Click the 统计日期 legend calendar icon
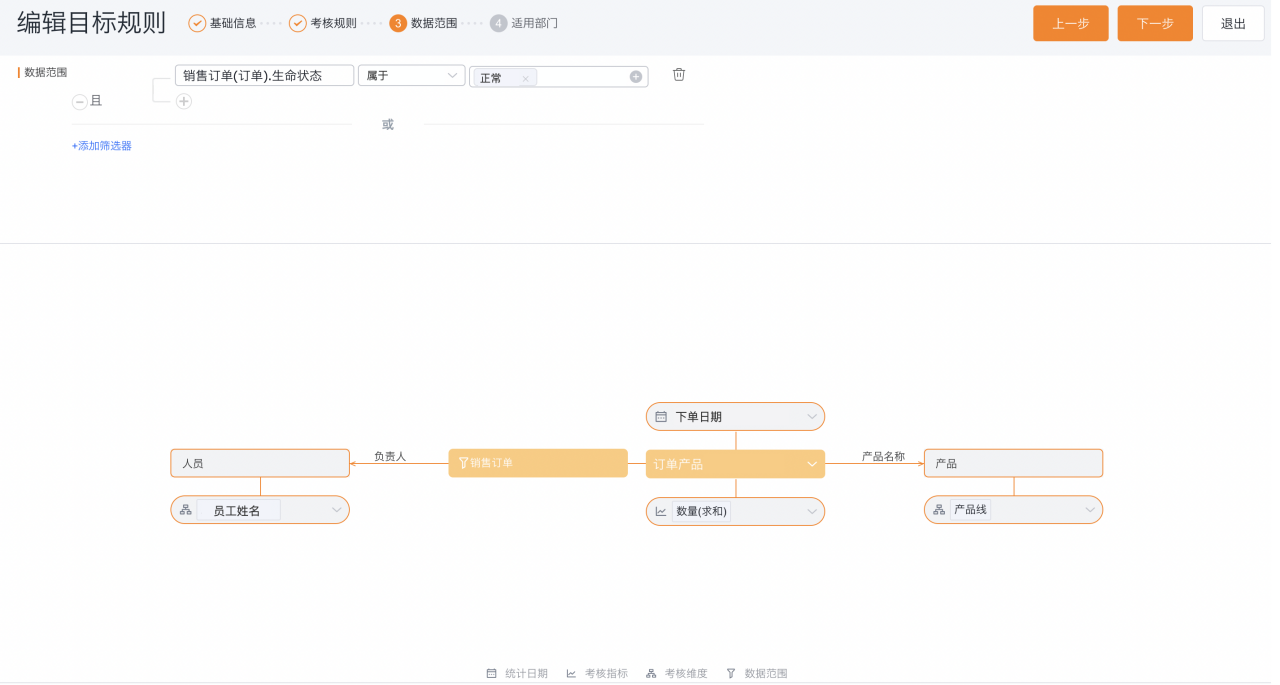 [x=491, y=674]
